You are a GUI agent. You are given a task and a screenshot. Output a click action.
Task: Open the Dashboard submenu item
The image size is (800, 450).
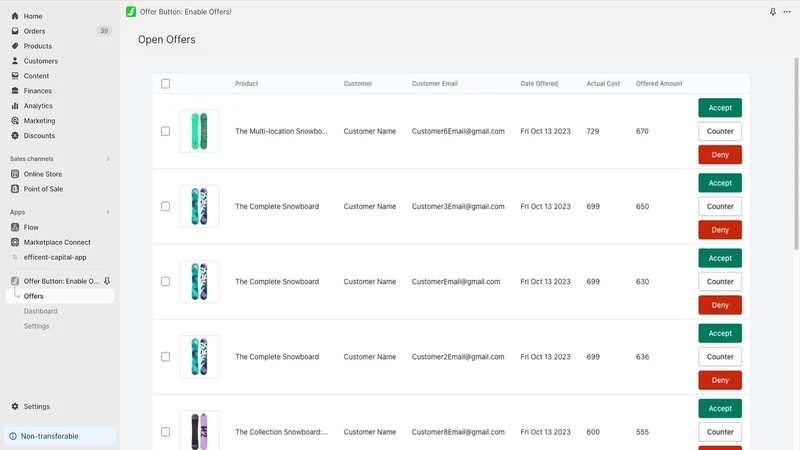[x=40, y=311]
